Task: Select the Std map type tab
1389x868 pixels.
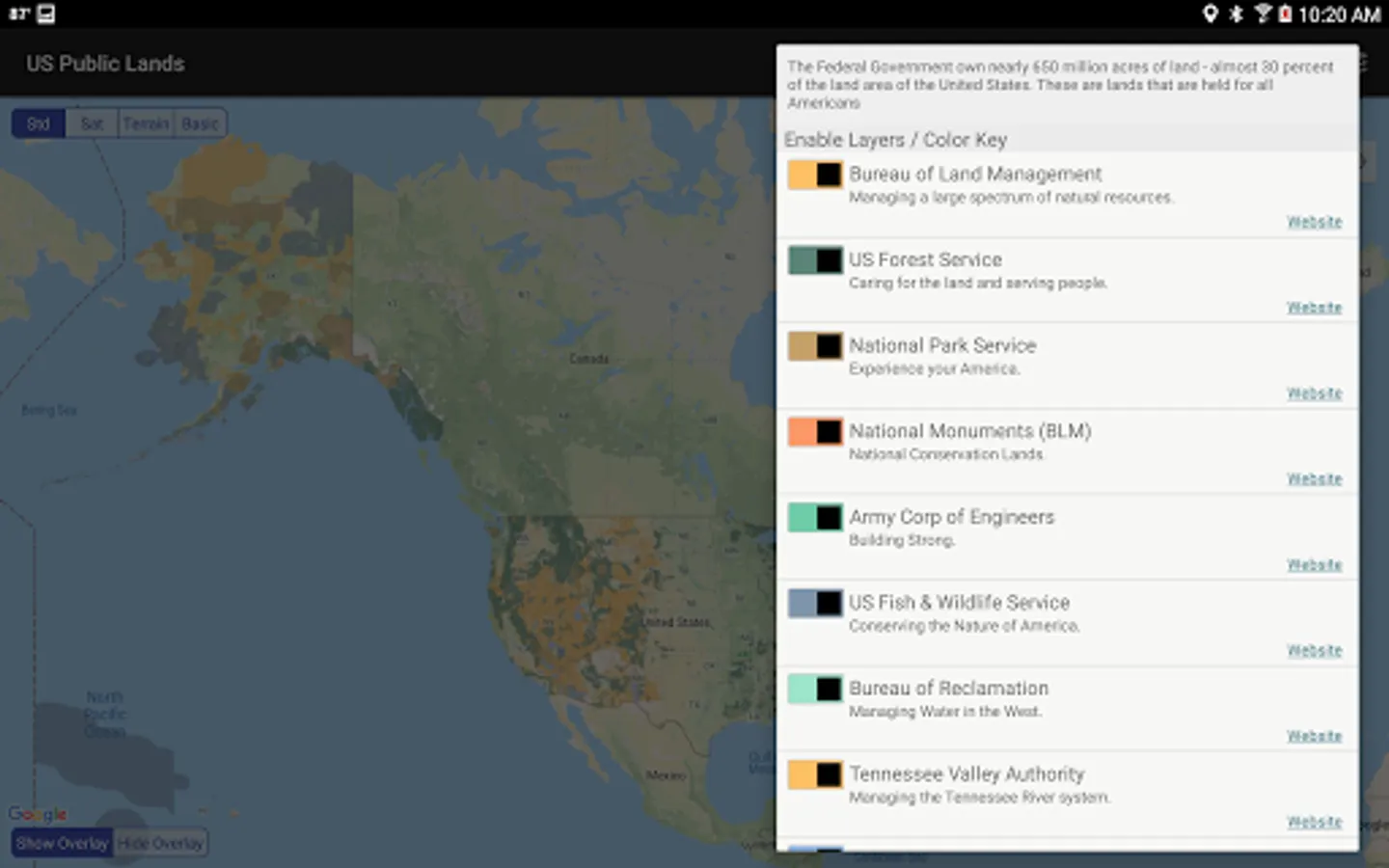Action: click(39, 123)
